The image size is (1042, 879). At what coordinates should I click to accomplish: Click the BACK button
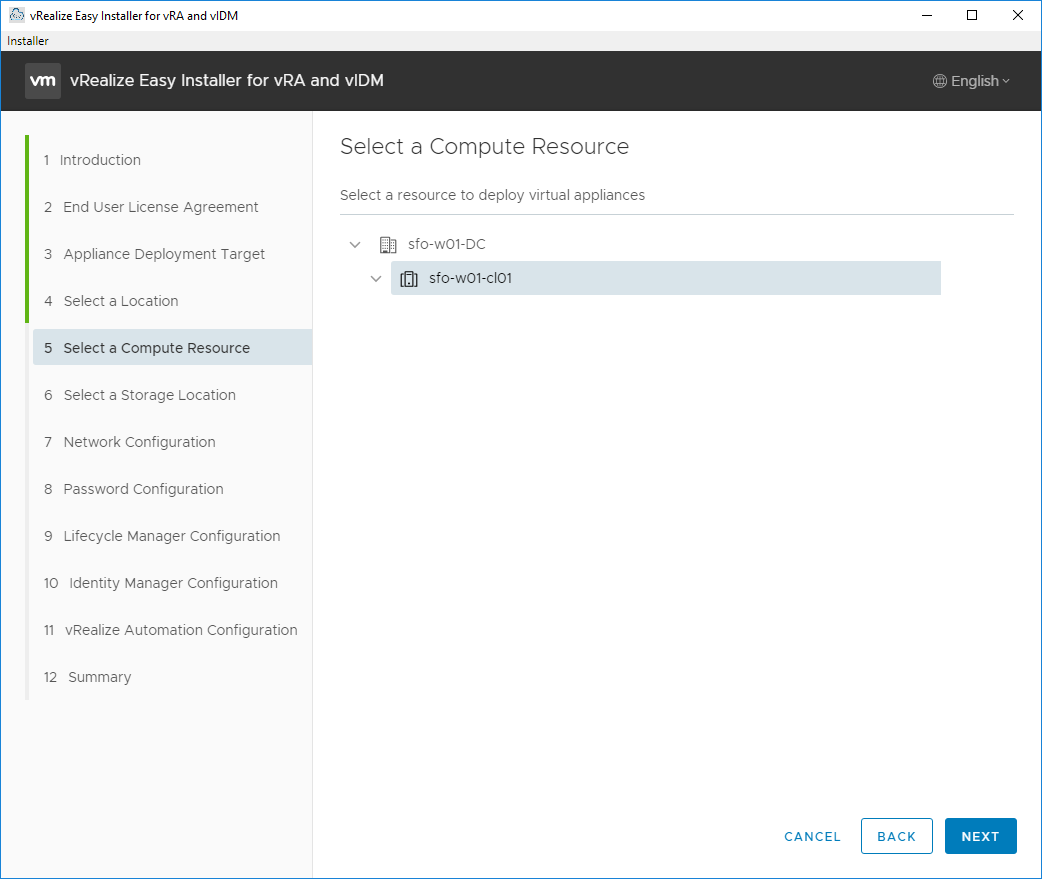pos(896,836)
